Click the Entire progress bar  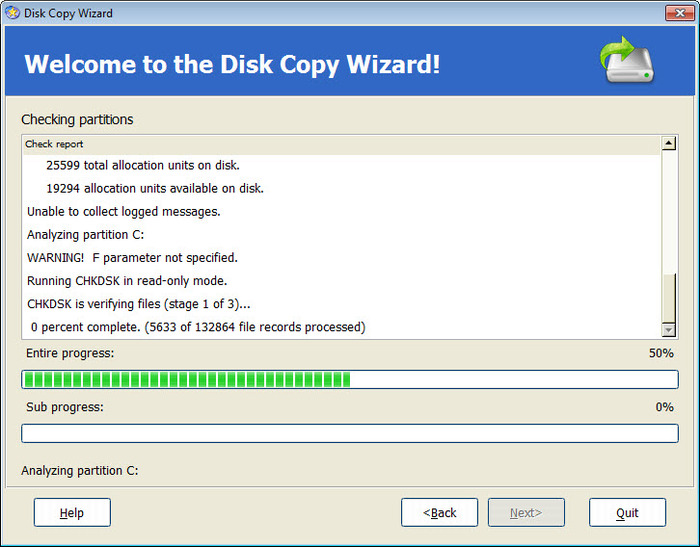click(350, 380)
